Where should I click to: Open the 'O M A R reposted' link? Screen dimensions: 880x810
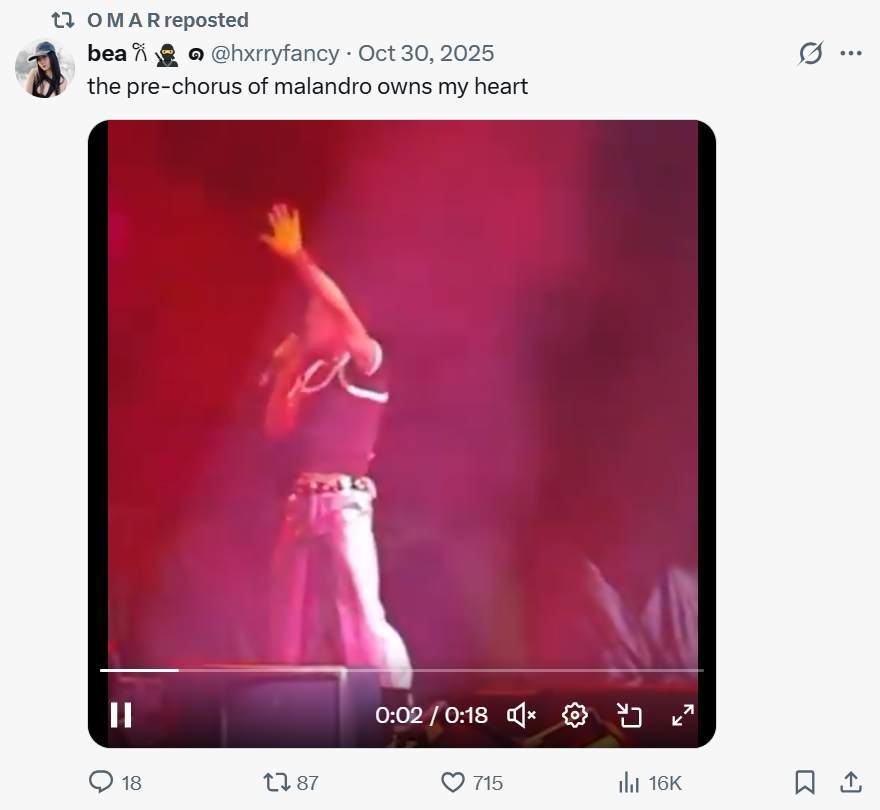167,20
